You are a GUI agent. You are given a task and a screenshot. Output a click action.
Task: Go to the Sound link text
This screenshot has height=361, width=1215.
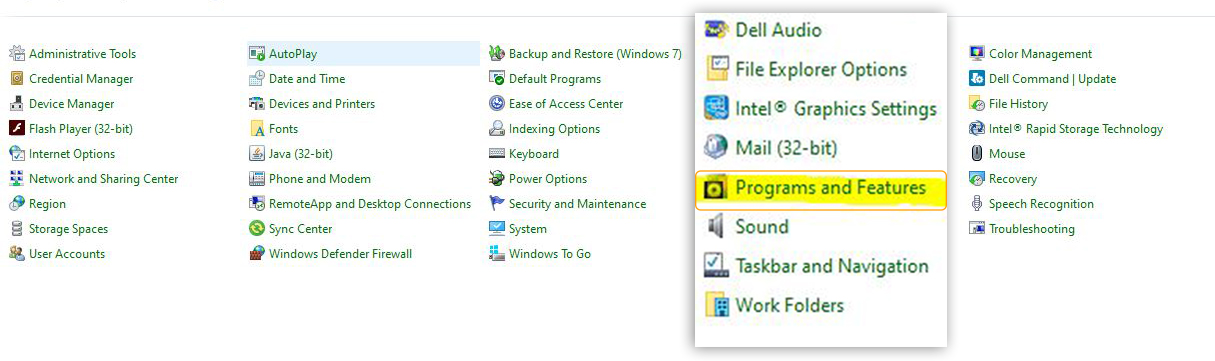(x=762, y=227)
